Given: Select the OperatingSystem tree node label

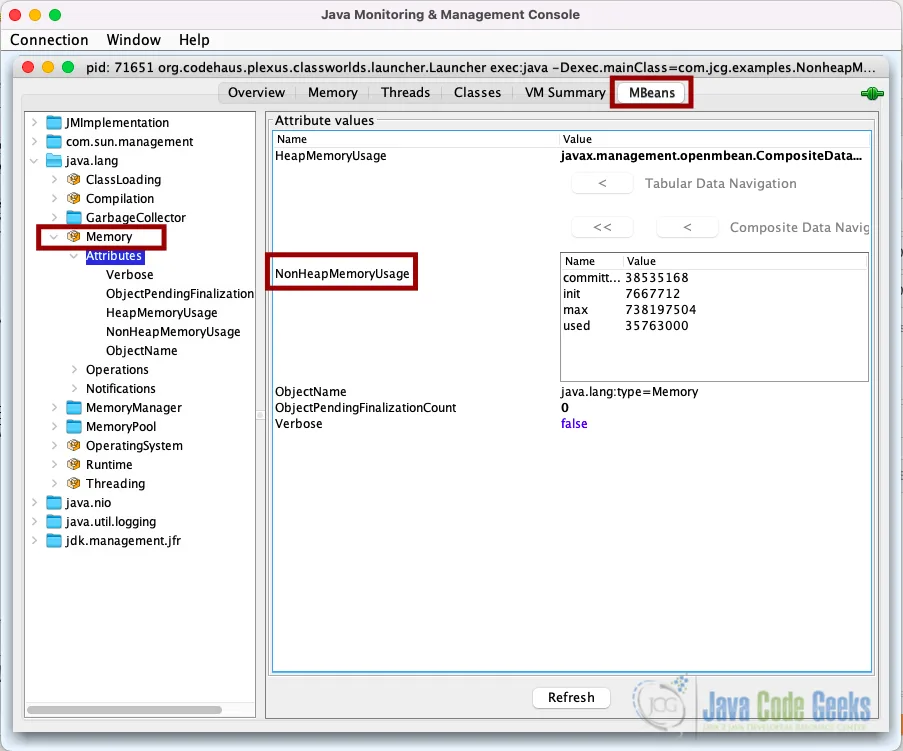Looking at the screenshot, I should [134, 446].
